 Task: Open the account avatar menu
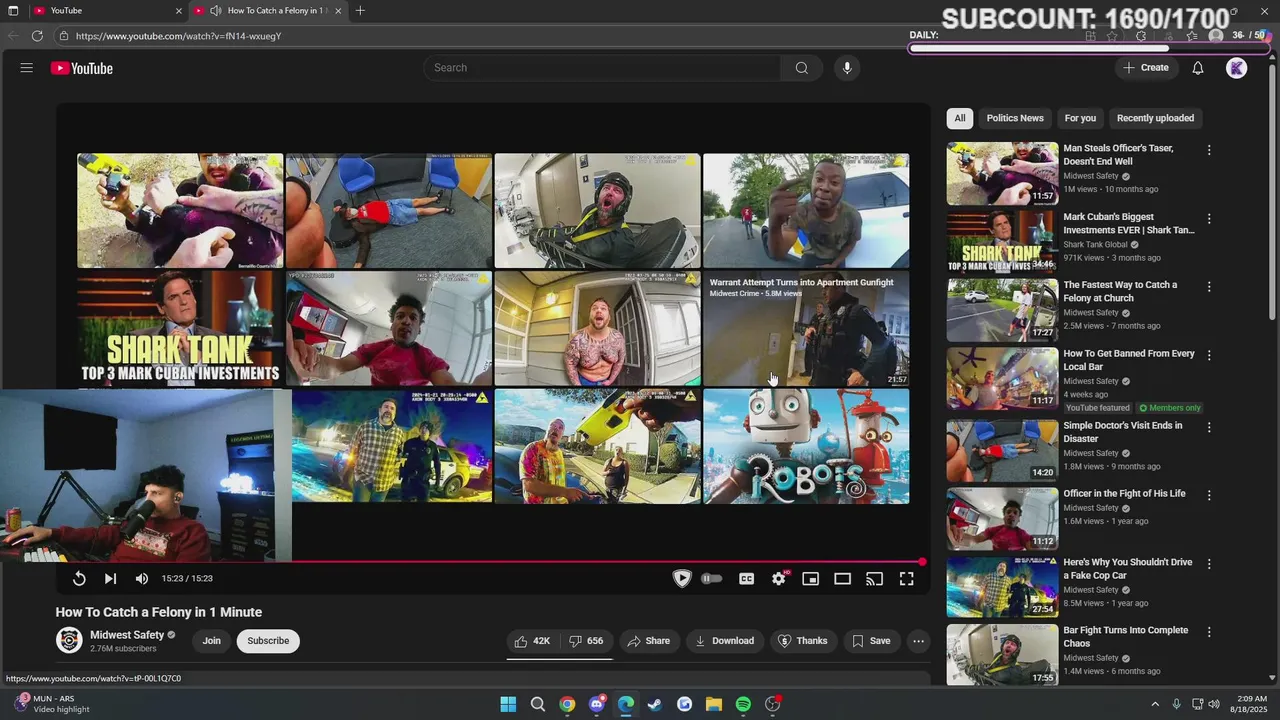(1237, 68)
